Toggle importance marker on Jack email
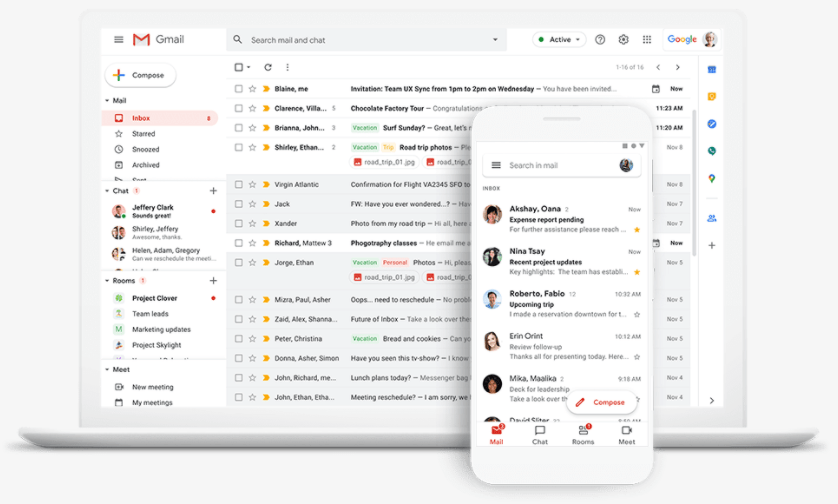Image resolution: width=838 pixels, height=504 pixels. click(x=266, y=204)
